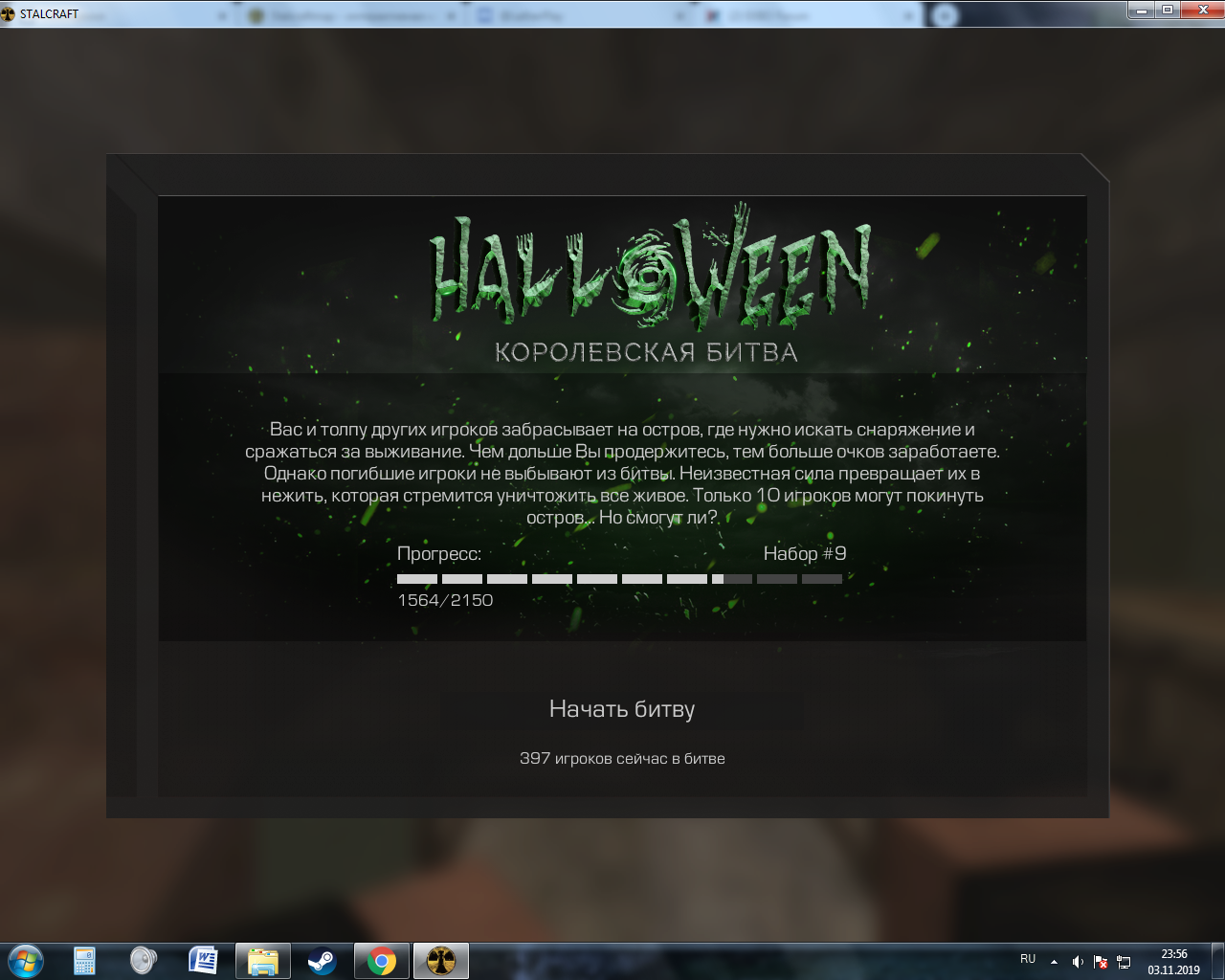Viewport: 1225px width, 980px height.
Task: Open the speaker app in the taskbar
Action: click(144, 961)
